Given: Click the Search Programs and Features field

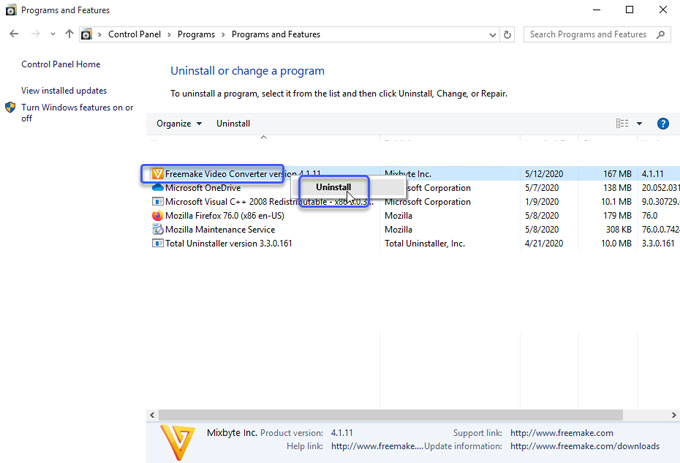Looking at the screenshot, I should 597,35.
